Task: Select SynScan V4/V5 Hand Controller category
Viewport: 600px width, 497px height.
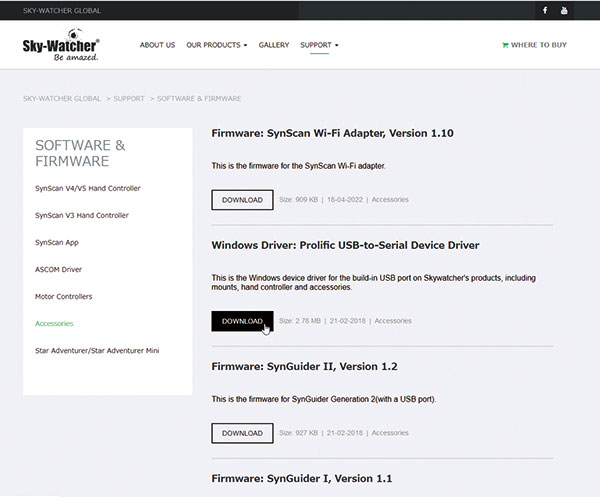Action: coord(88,188)
